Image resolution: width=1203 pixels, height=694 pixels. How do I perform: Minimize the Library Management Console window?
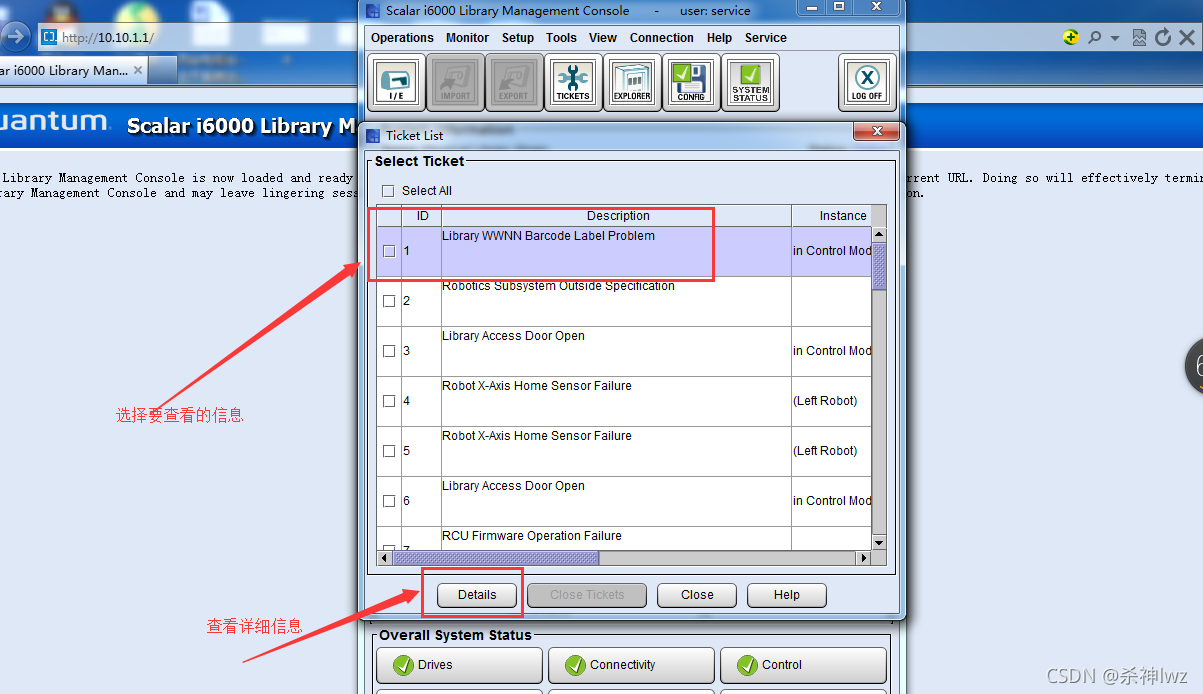click(x=810, y=7)
